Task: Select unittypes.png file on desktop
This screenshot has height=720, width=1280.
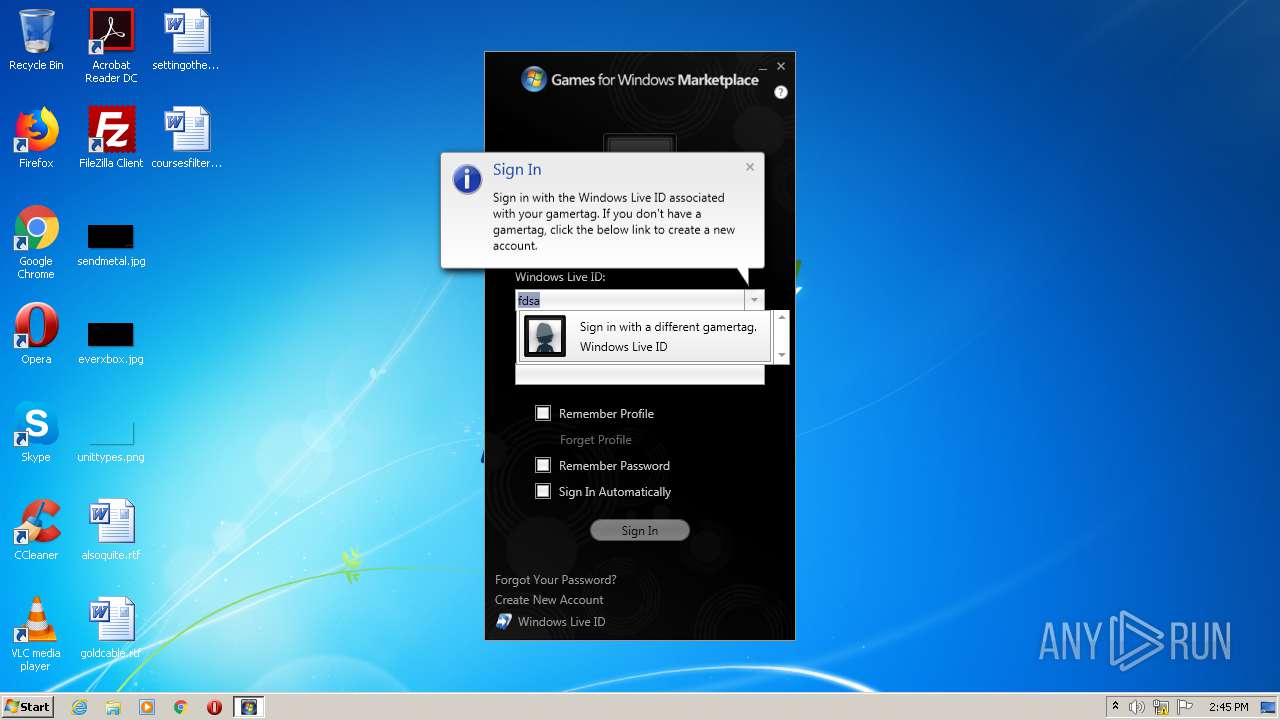Action: [x=111, y=440]
